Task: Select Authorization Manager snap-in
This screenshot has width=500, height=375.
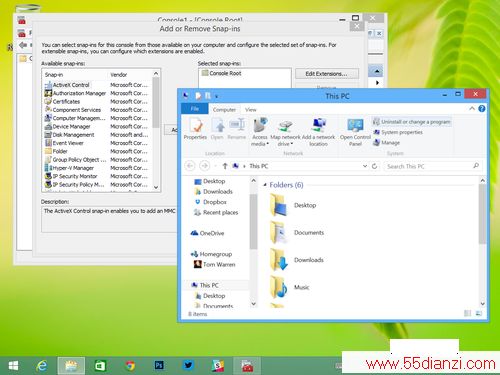Action: click(75, 93)
